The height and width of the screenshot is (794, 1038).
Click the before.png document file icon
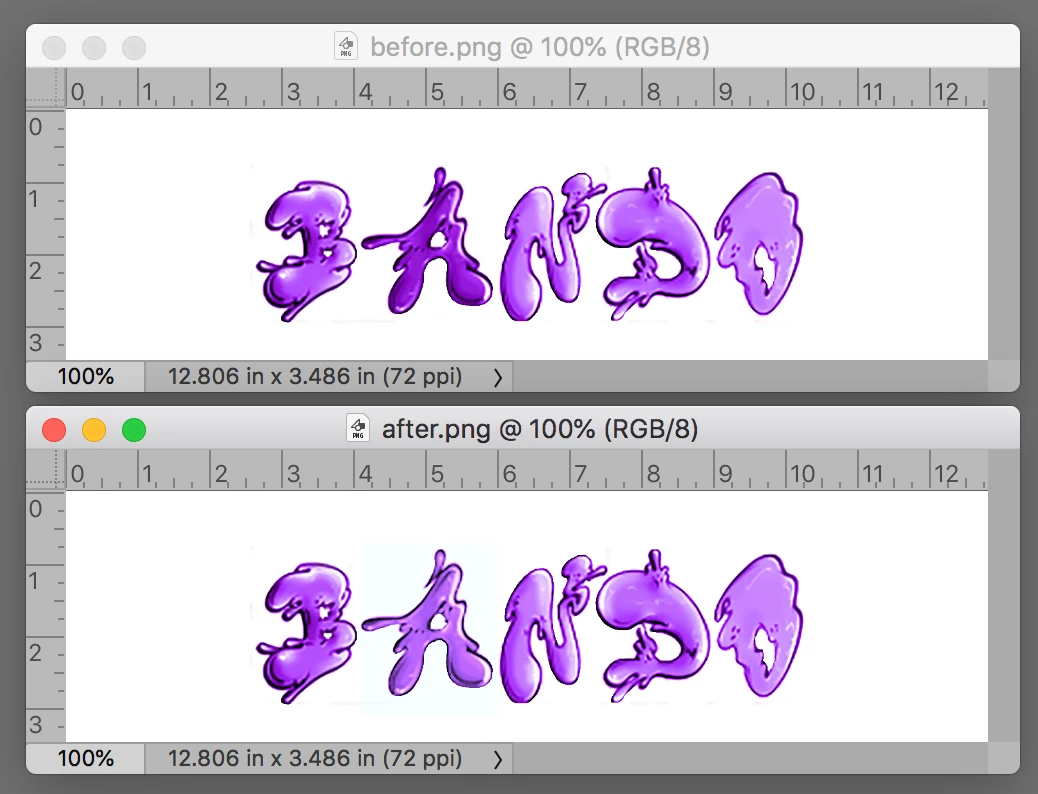tap(346, 46)
